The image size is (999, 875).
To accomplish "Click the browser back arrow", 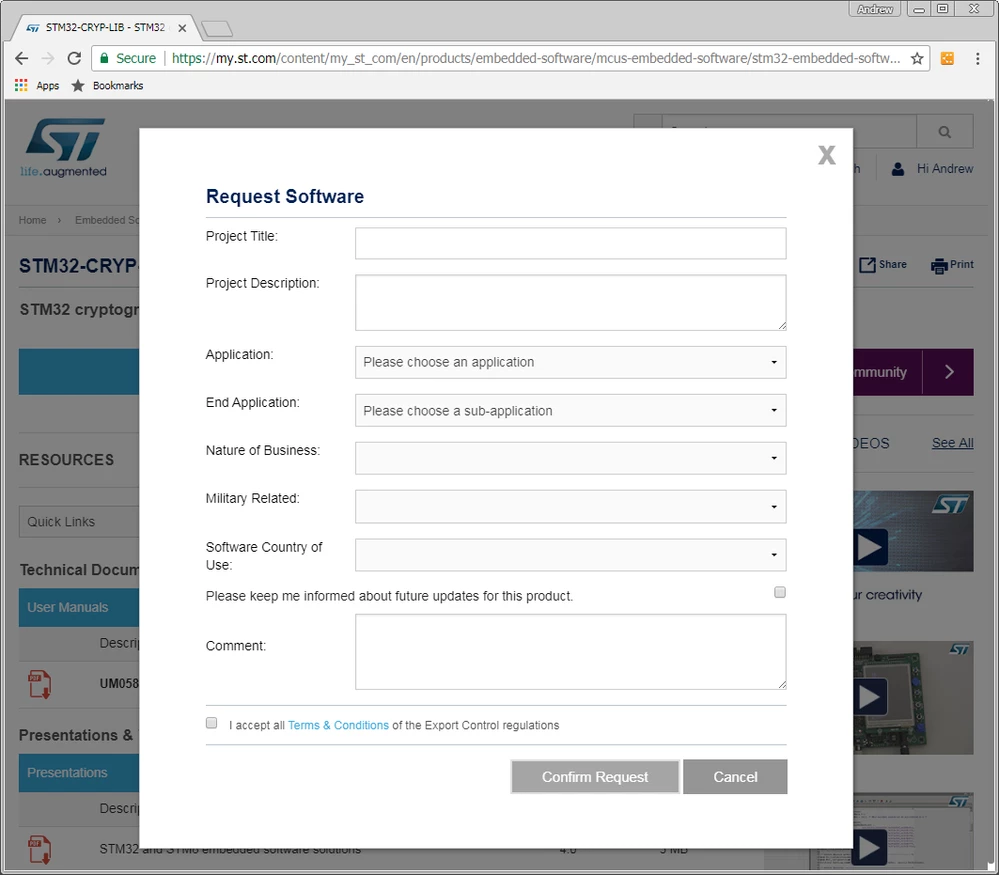I will click(21, 59).
